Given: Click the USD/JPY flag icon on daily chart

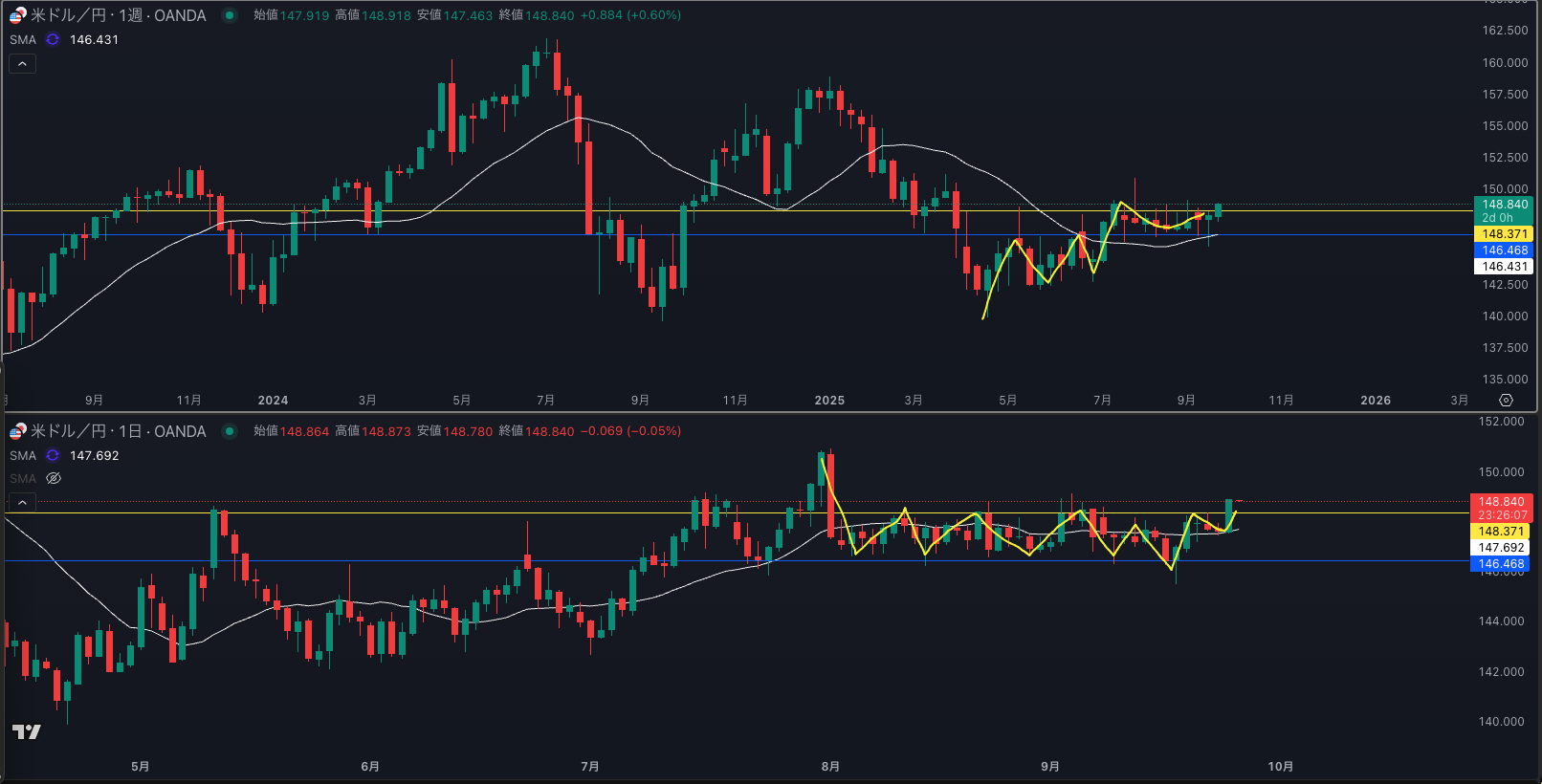Looking at the screenshot, I should [x=18, y=431].
